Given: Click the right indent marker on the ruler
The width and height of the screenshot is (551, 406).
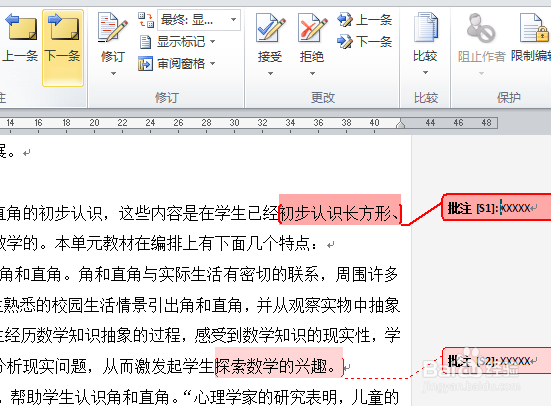Looking at the screenshot, I should pyautogui.click(x=400, y=124).
